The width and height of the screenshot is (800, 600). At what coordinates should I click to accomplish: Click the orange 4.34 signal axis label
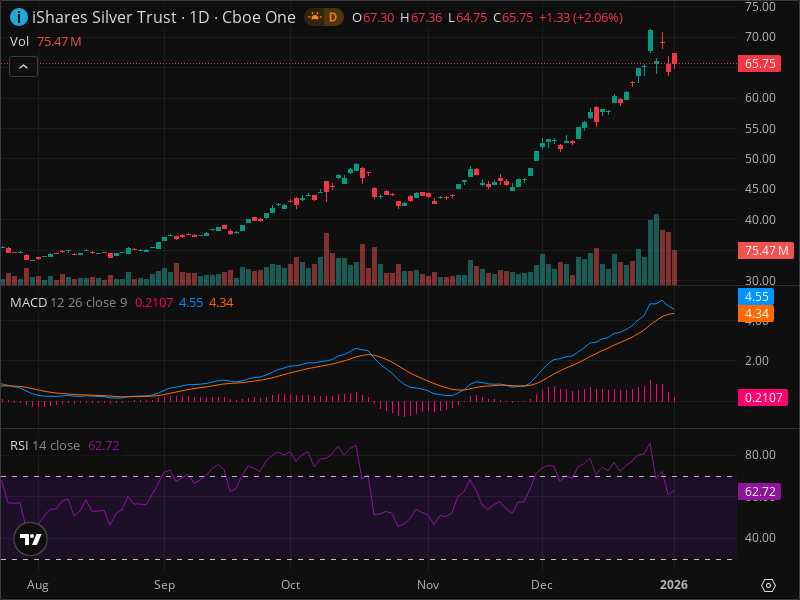[756, 313]
